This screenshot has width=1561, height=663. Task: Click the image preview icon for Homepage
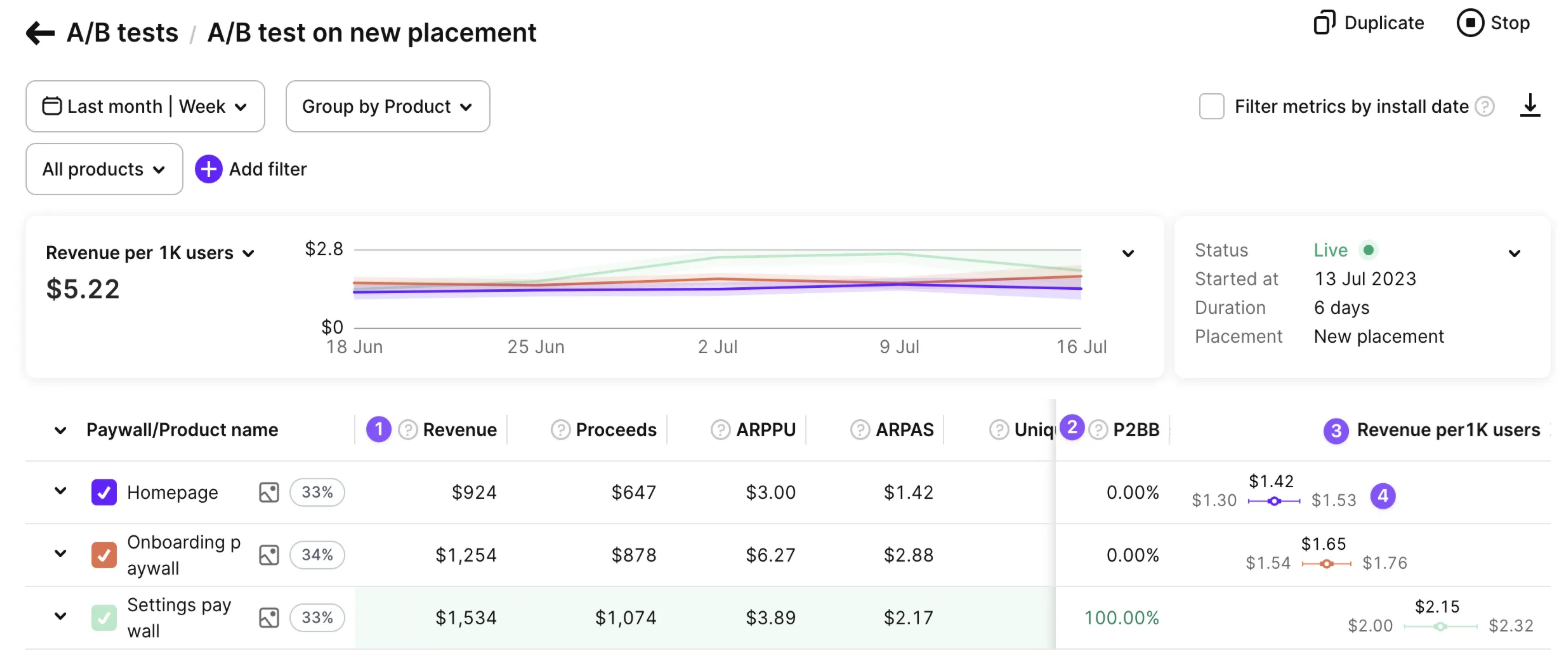(x=268, y=492)
